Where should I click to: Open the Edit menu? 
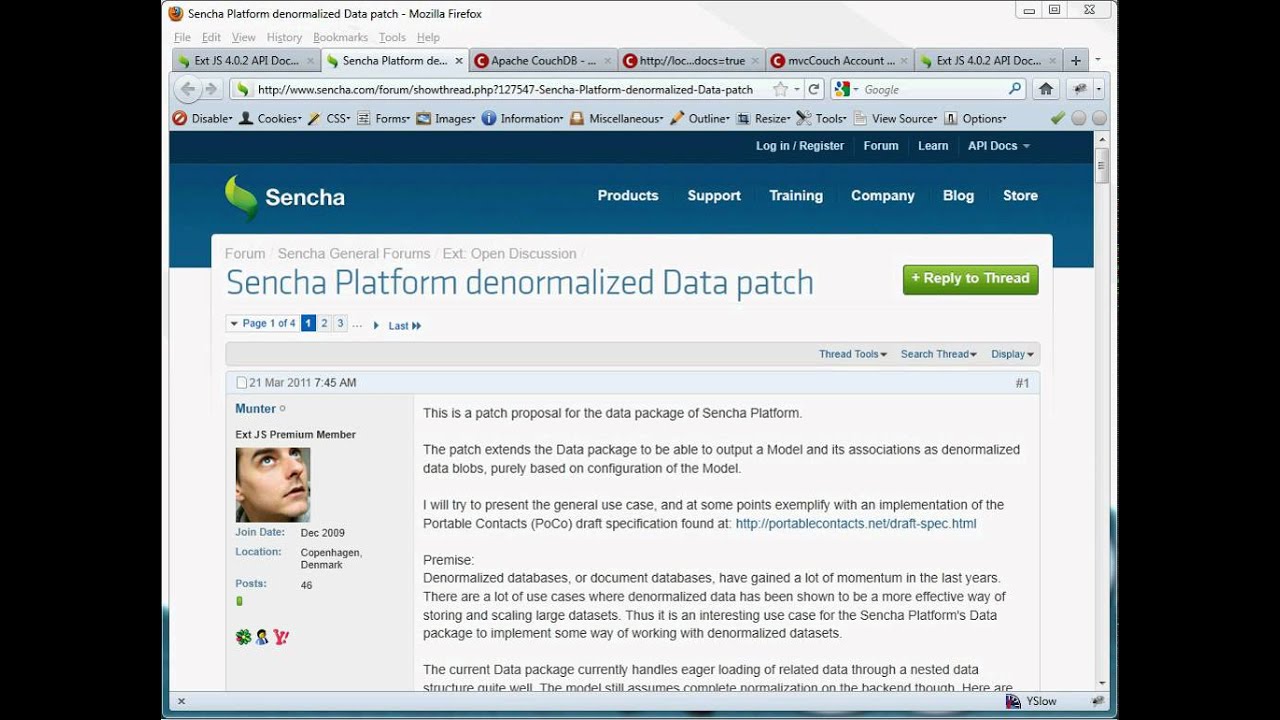click(211, 37)
